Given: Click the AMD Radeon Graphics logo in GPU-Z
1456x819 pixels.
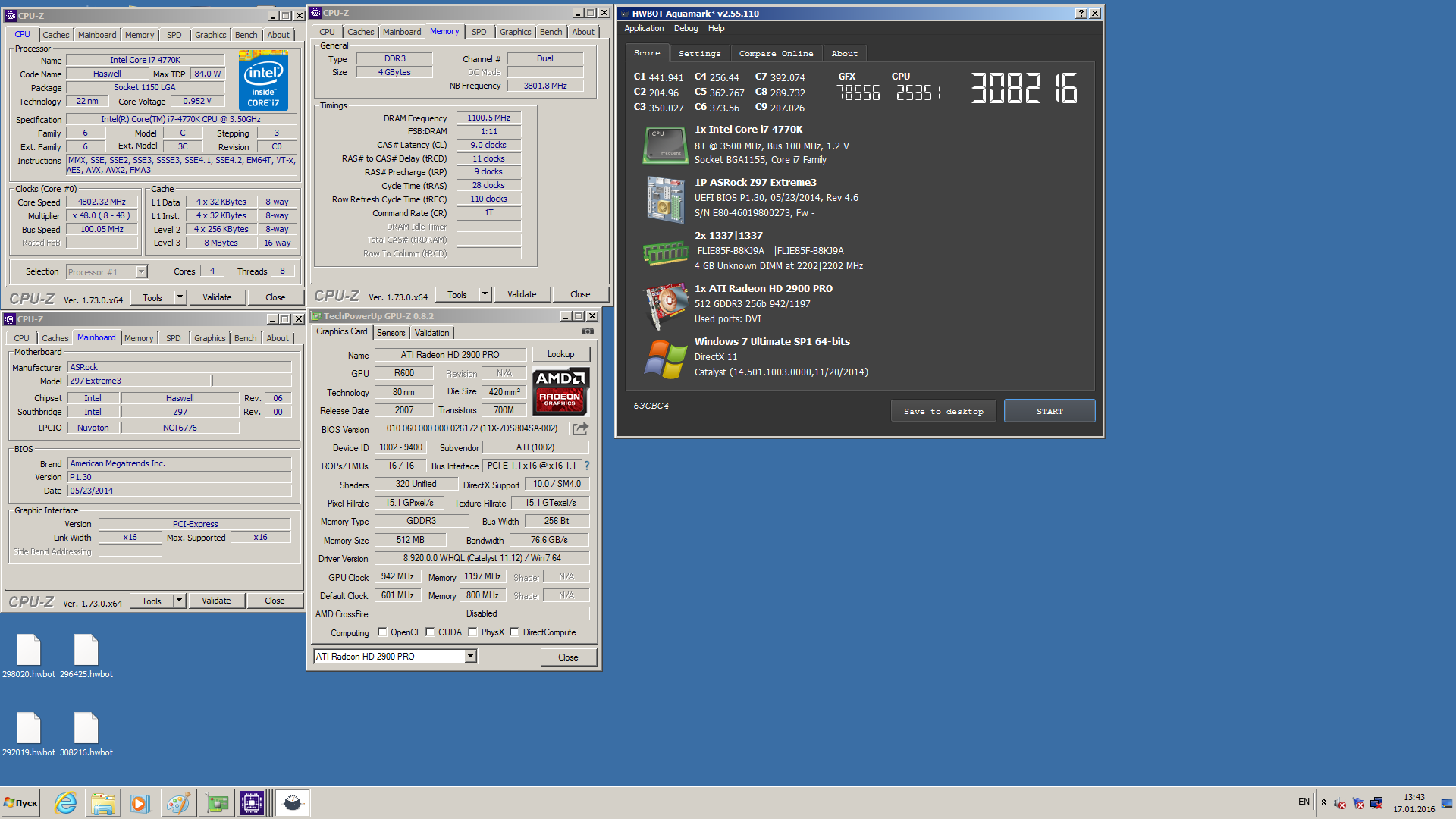Looking at the screenshot, I should tap(560, 391).
